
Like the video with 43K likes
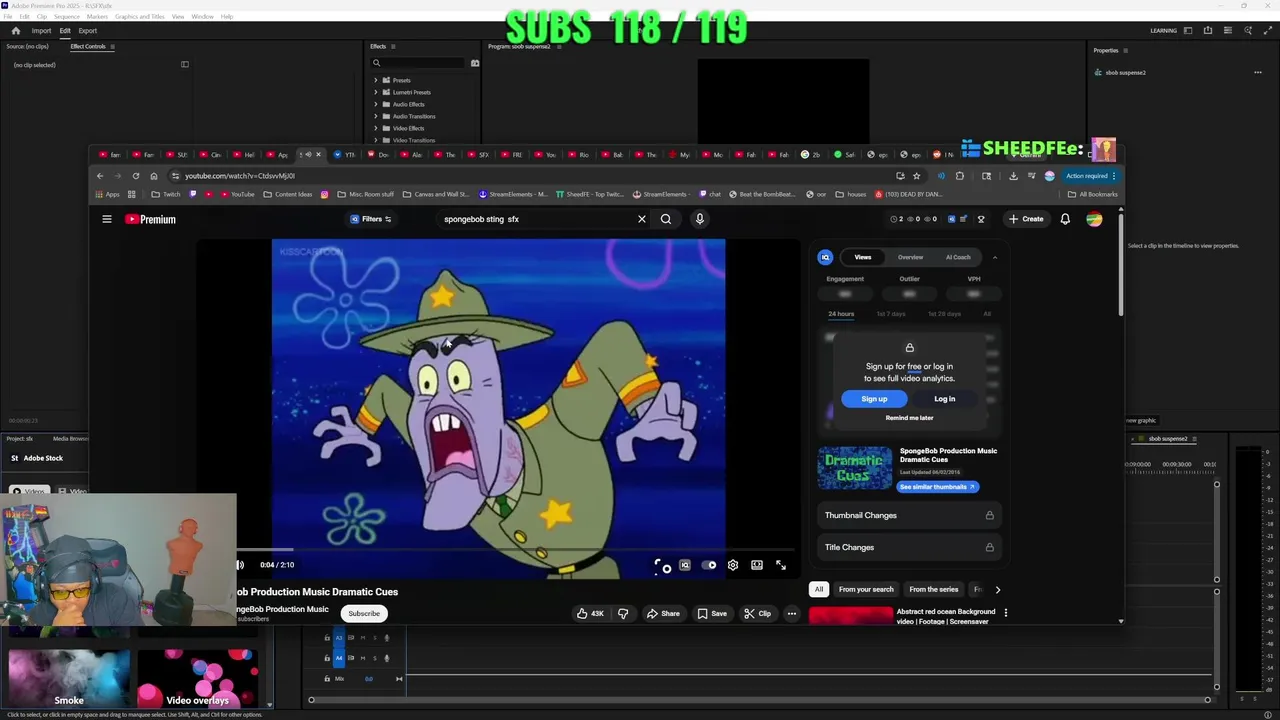590,613
